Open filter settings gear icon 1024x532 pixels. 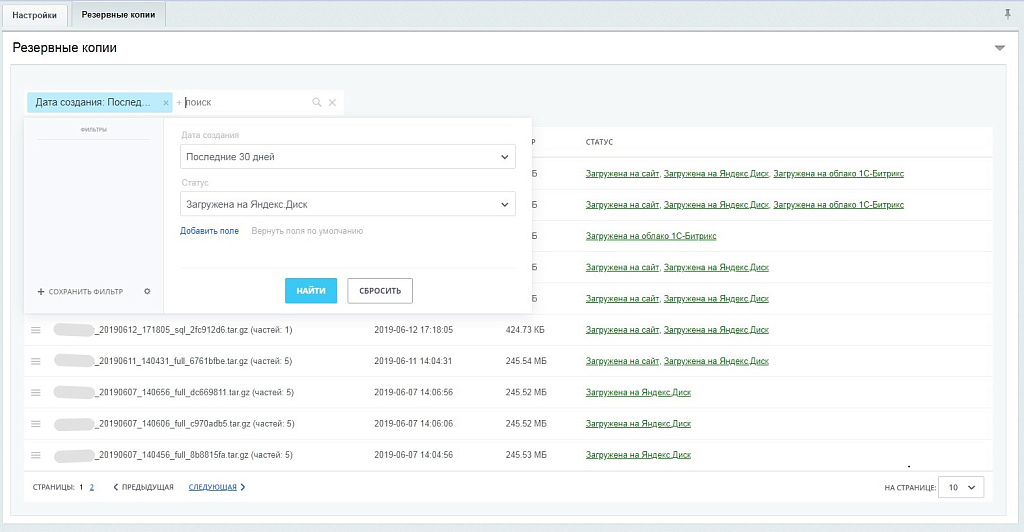pos(147,291)
